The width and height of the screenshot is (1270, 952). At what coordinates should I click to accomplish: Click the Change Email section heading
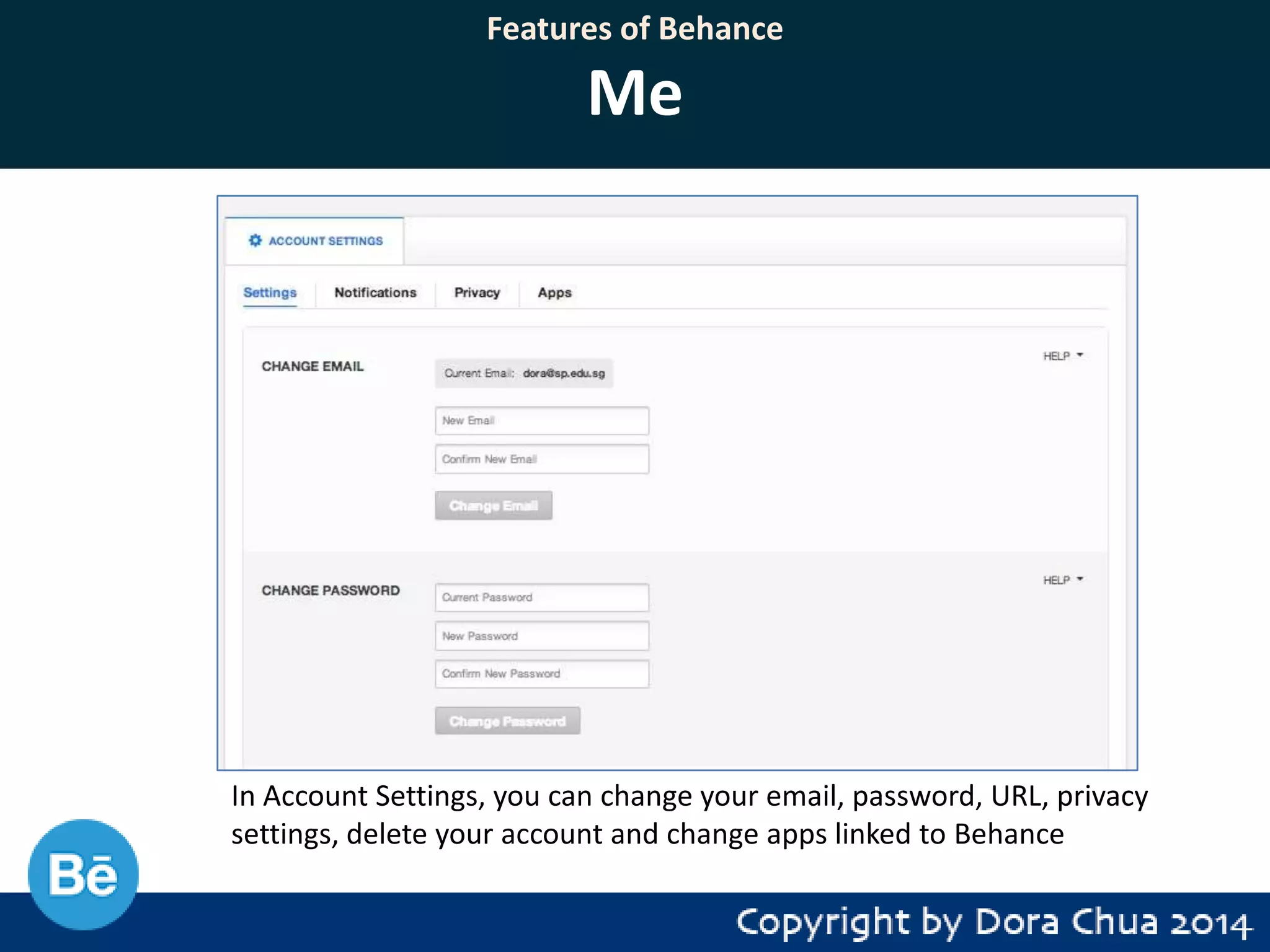point(313,366)
